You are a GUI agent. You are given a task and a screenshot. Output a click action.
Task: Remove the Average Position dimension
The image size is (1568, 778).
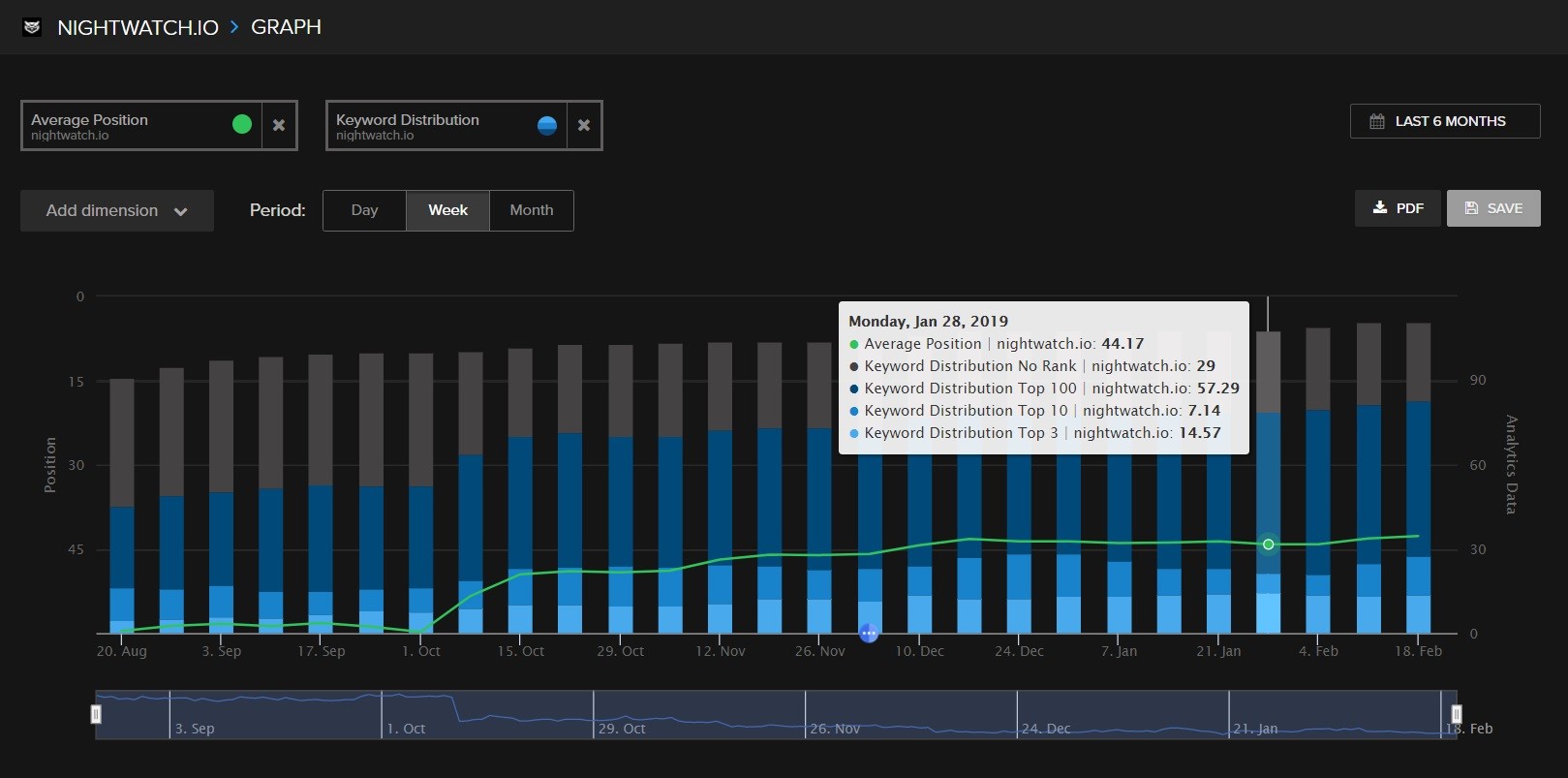279,125
